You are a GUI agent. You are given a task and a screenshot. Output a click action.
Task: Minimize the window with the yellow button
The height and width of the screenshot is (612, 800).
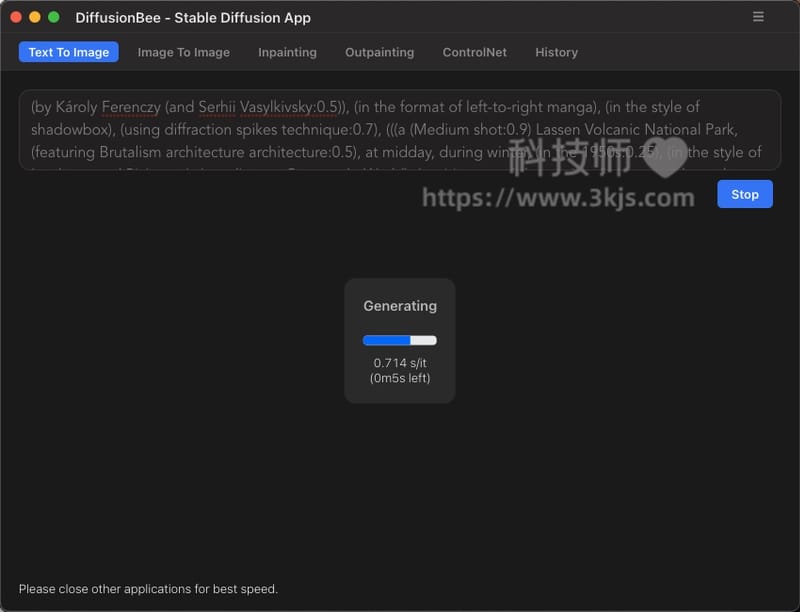pyautogui.click(x=35, y=17)
